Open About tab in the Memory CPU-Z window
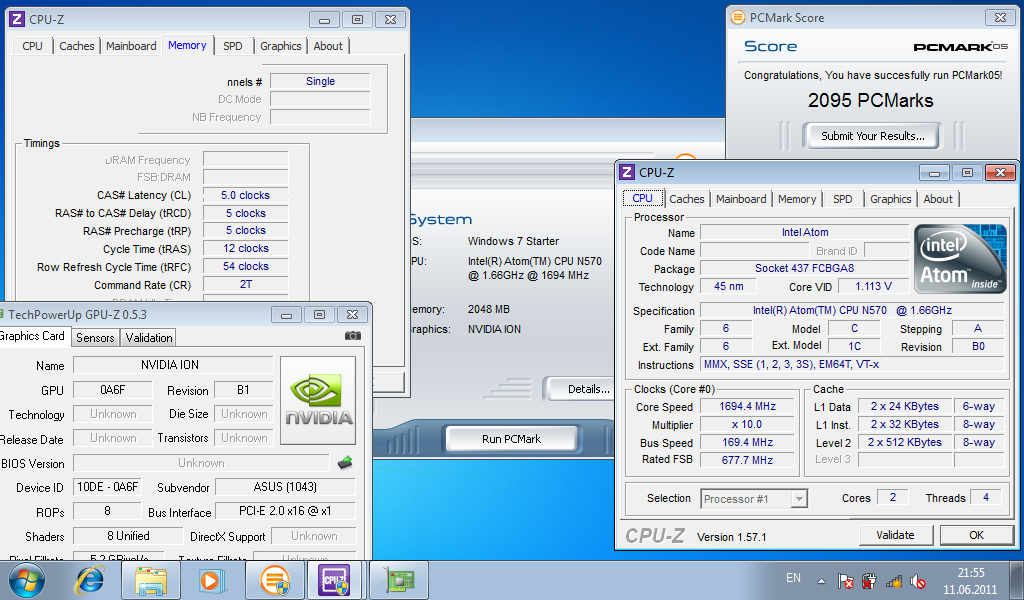The image size is (1024, 600). pos(328,46)
